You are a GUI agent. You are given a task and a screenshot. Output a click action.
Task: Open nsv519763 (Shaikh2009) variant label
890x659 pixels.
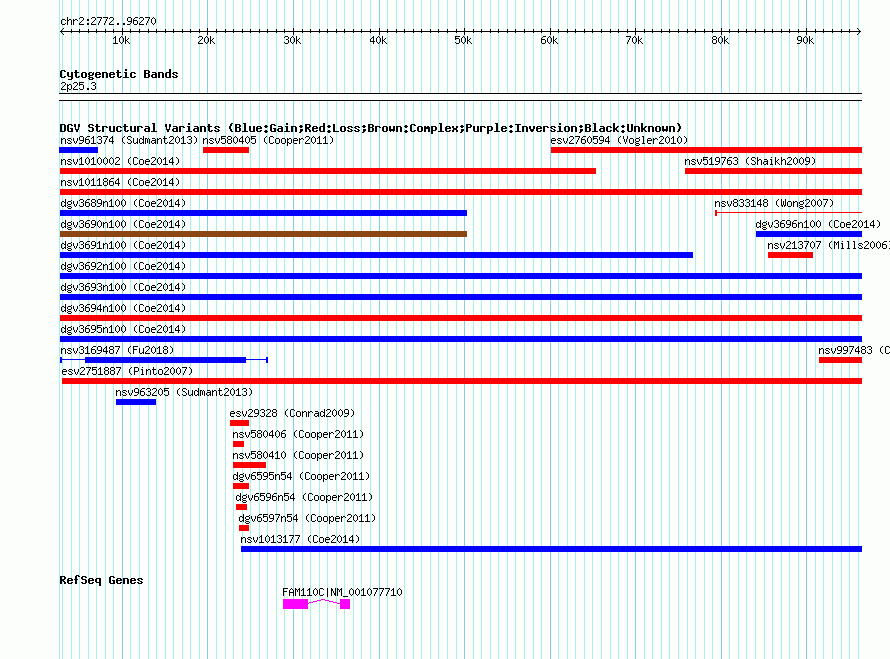[x=750, y=161]
